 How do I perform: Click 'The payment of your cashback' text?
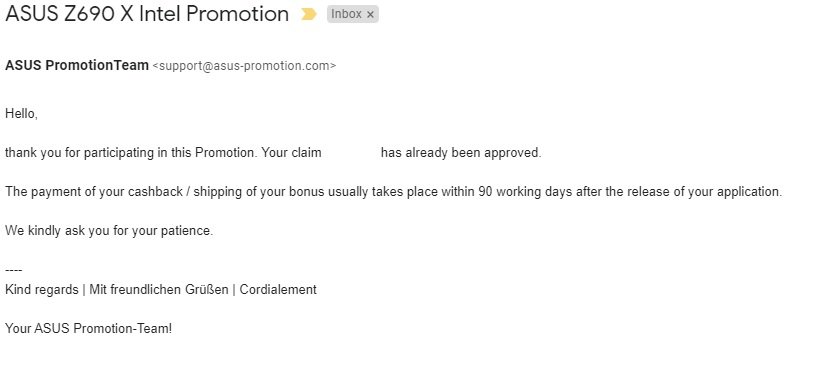[x=91, y=192]
